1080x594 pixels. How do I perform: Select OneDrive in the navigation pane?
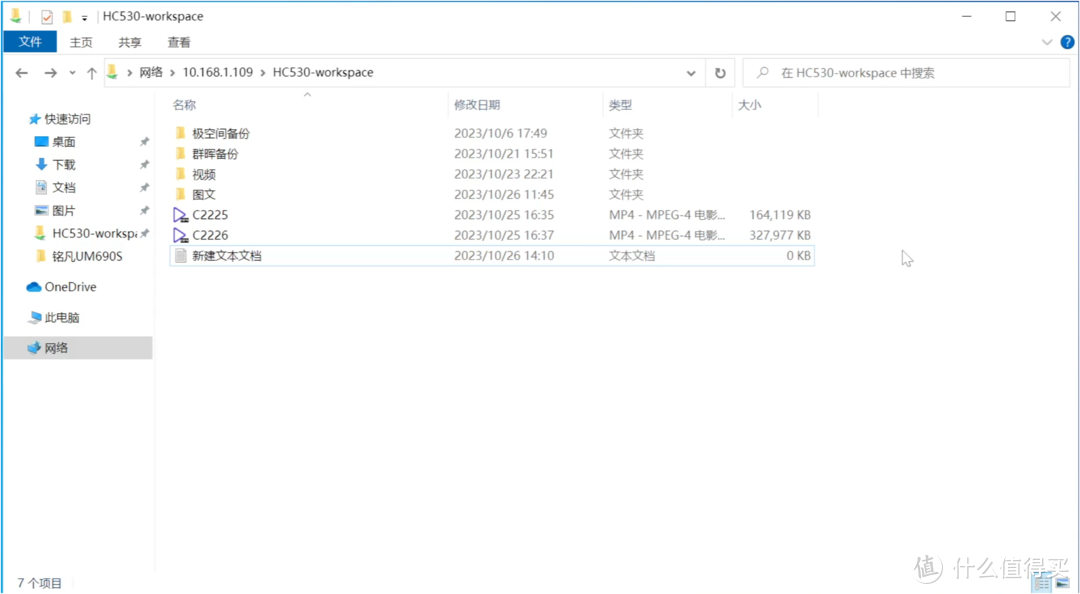70,287
